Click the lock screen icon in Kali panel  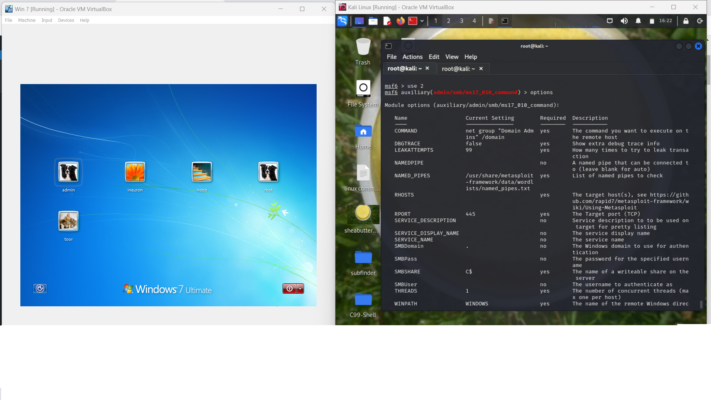686,21
